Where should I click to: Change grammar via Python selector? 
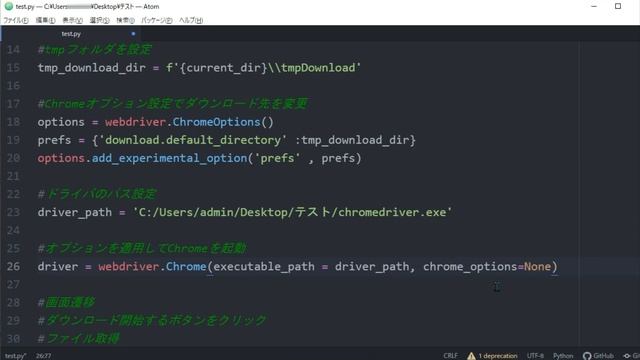click(x=563, y=356)
